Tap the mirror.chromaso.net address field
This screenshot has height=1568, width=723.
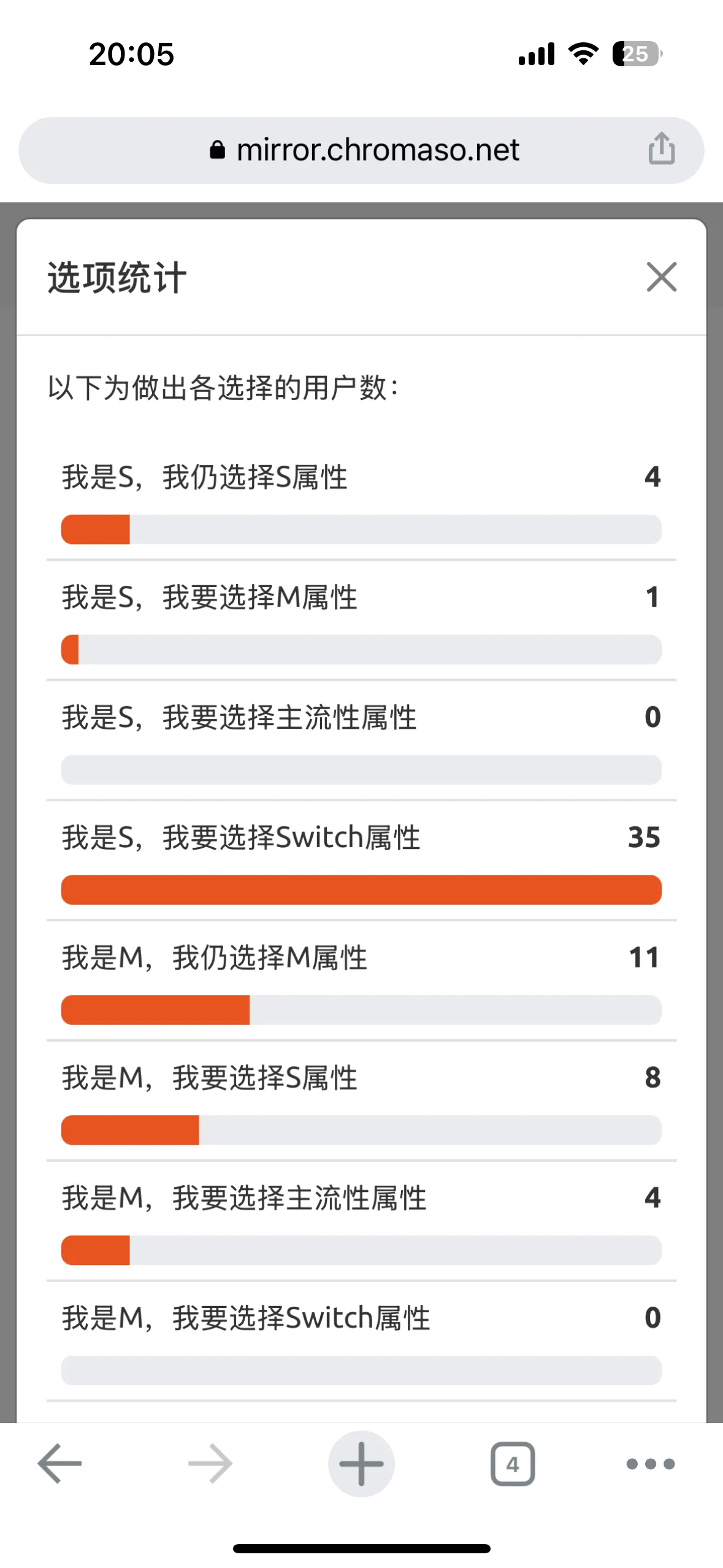(377, 150)
